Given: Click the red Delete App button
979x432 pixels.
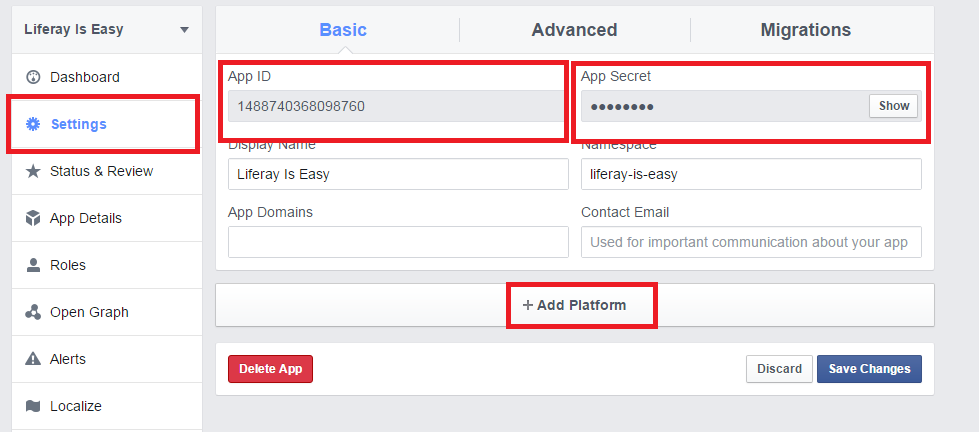Looking at the screenshot, I should click(270, 369).
